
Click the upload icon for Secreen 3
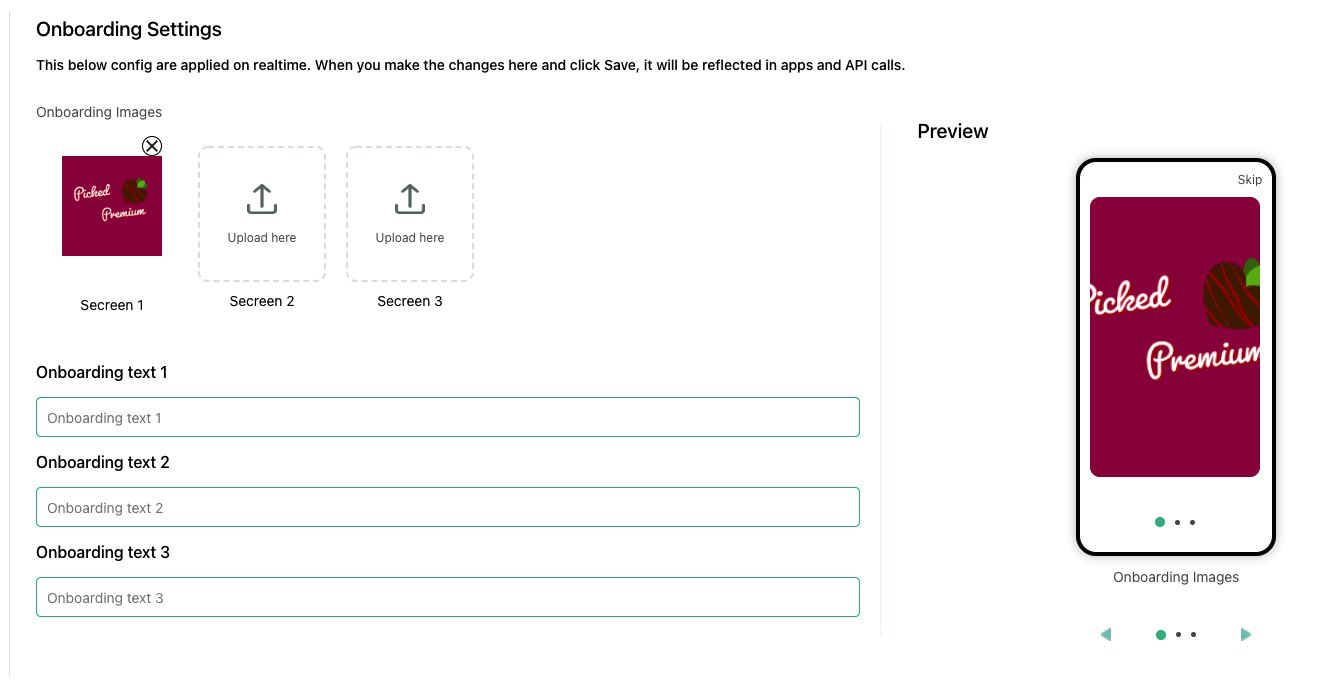409,199
